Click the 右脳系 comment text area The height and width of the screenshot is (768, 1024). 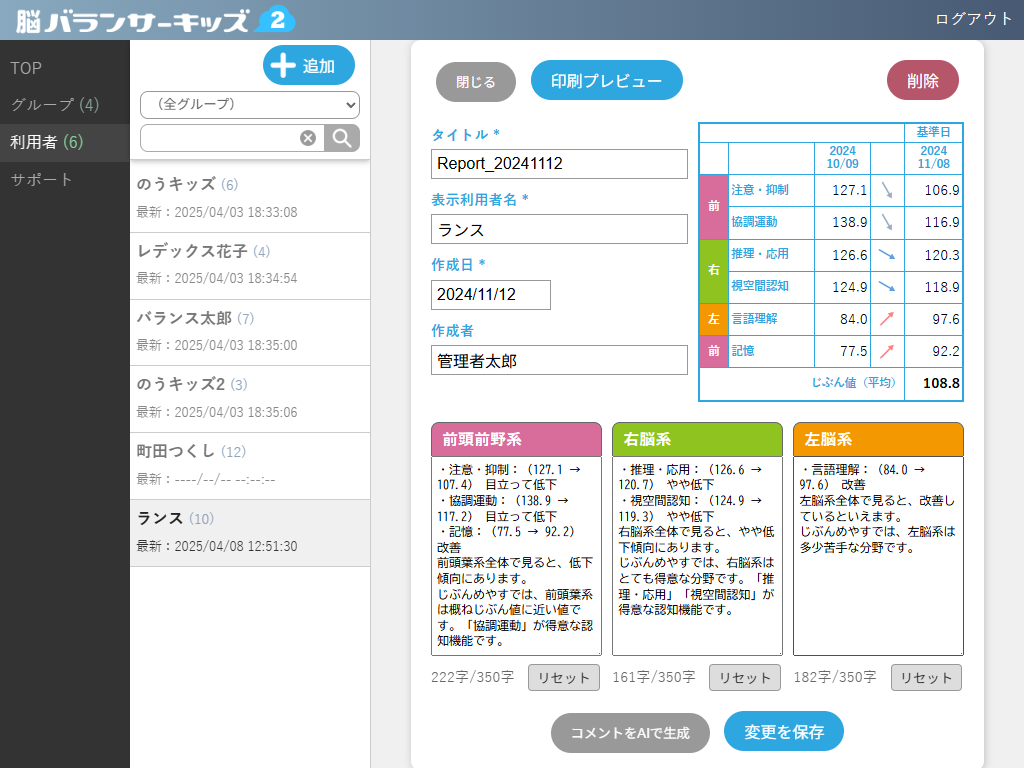[x=697, y=556]
